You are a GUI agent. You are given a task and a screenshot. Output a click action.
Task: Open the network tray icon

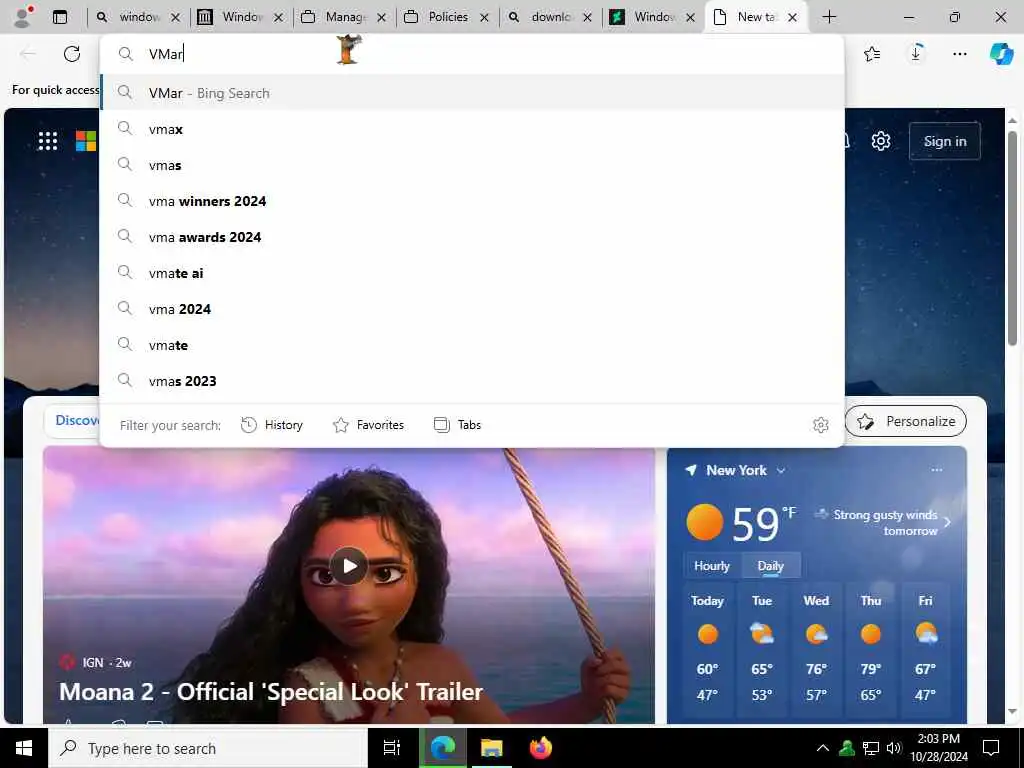(x=871, y=748)
